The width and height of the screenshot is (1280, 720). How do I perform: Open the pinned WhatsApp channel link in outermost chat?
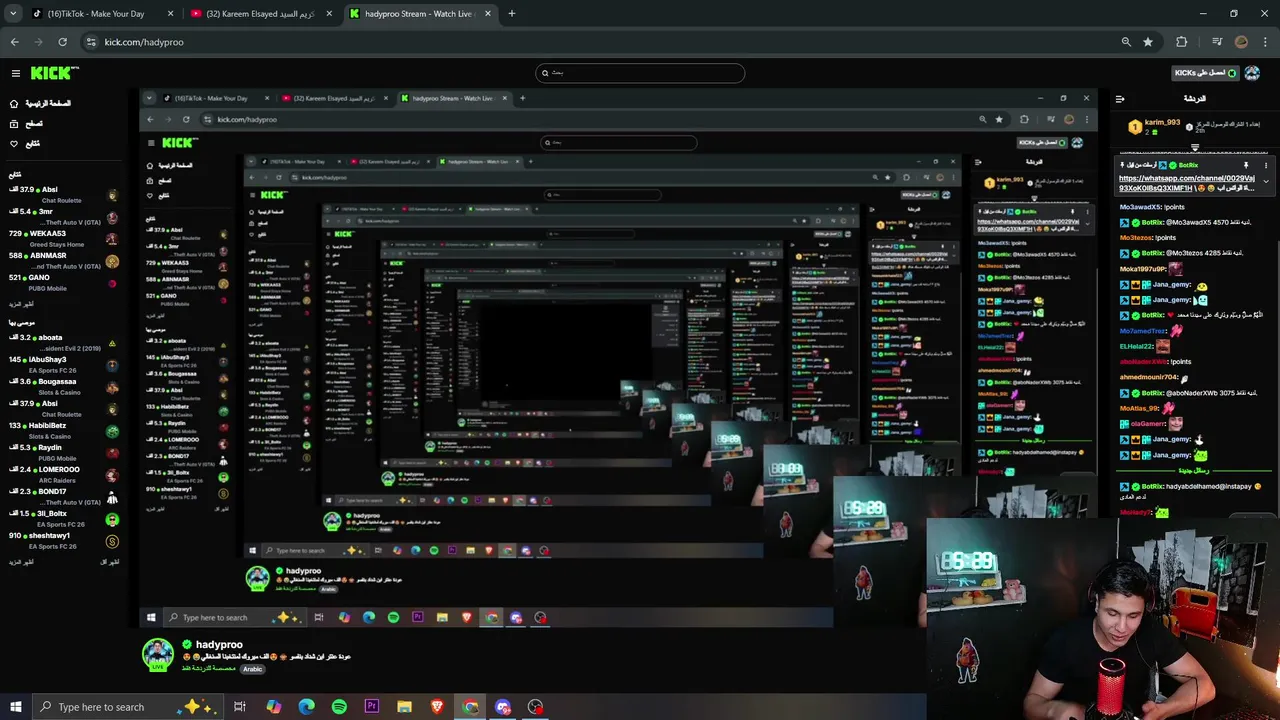(x=1186, y=183)
